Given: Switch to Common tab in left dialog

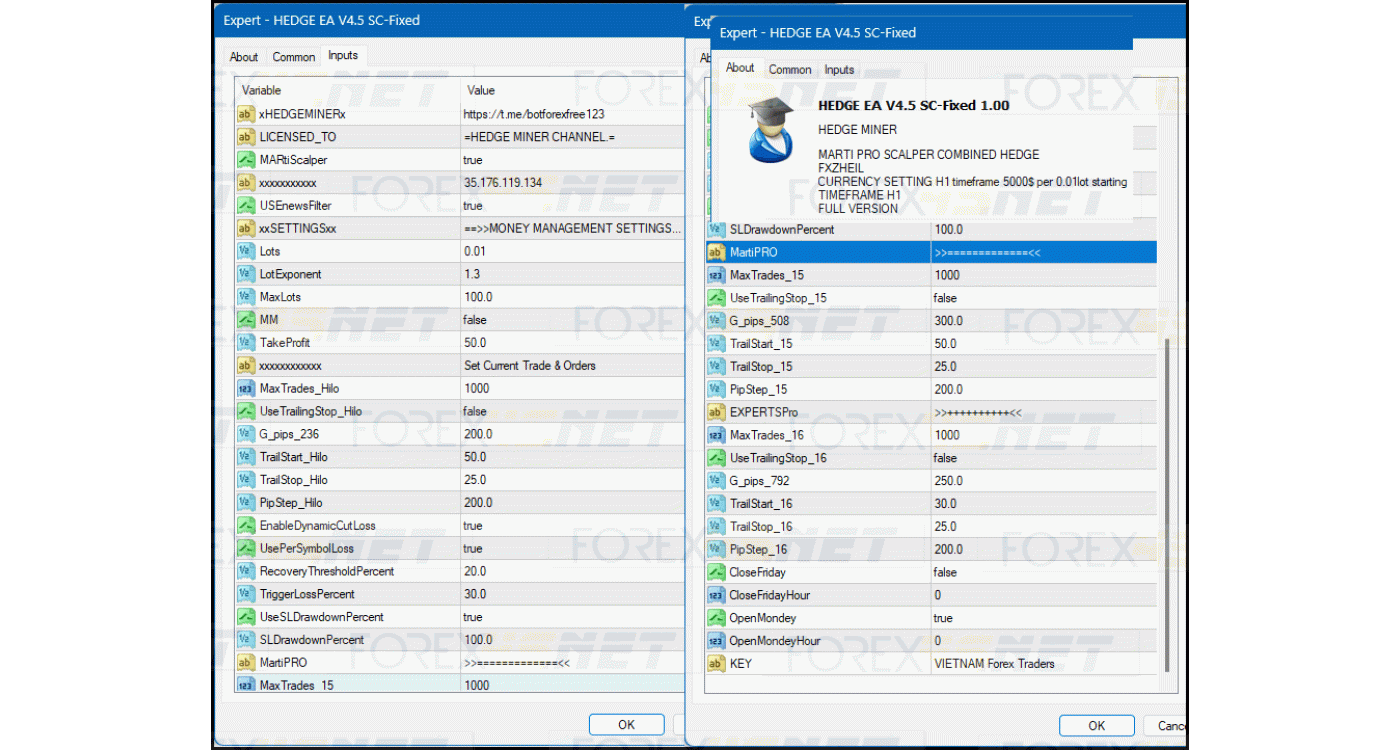Looking at the screenshot, I should coord(294,57).
